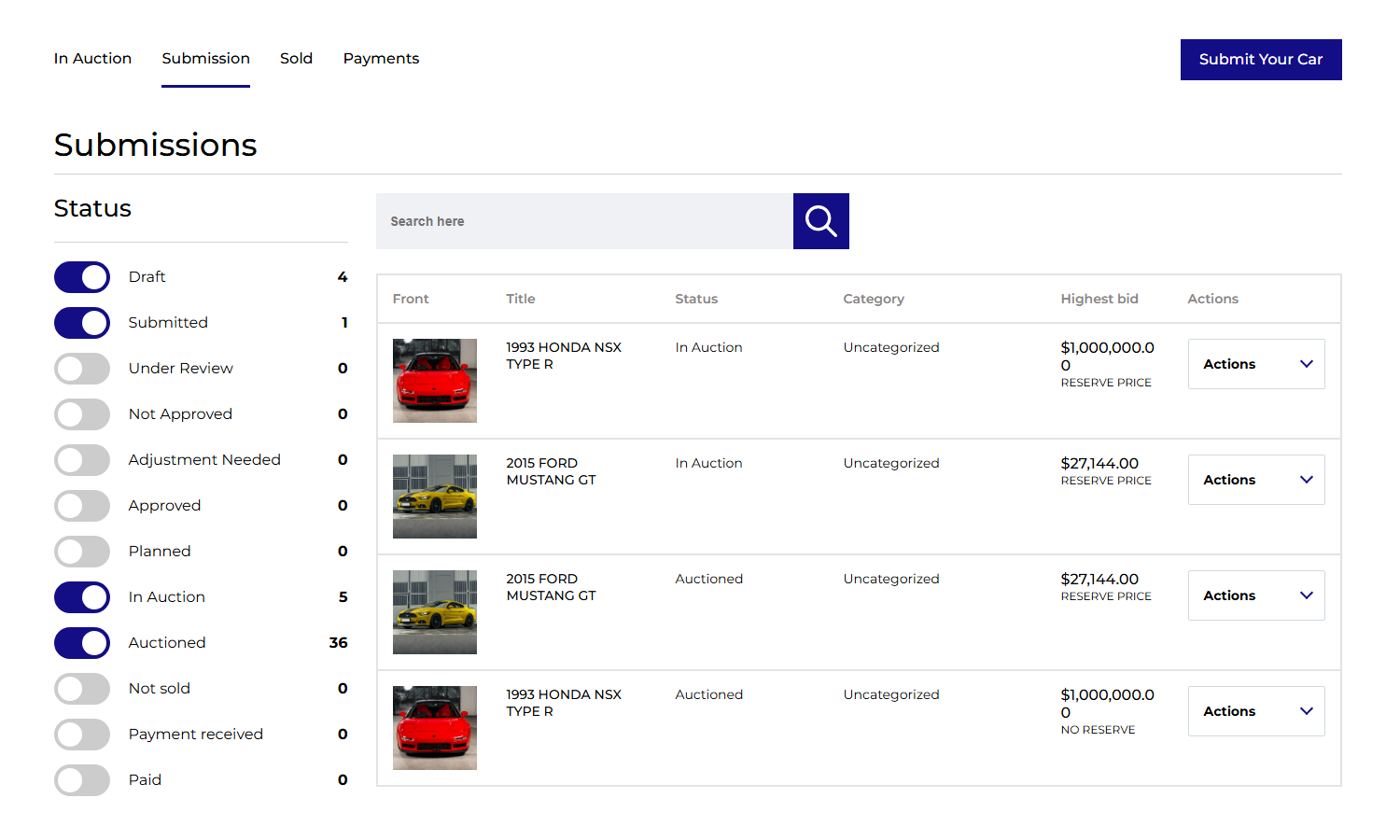The height and width of the screenshot is (840, 1400).
Task: Click the Auctioned count 36
Action: click(x=339, y=643)
